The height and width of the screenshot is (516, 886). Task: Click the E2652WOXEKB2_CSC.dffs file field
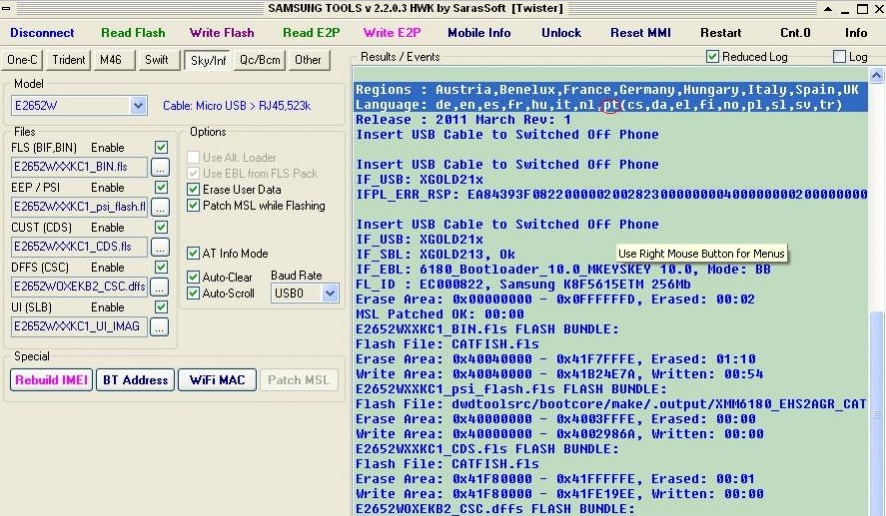click(79, 287)
